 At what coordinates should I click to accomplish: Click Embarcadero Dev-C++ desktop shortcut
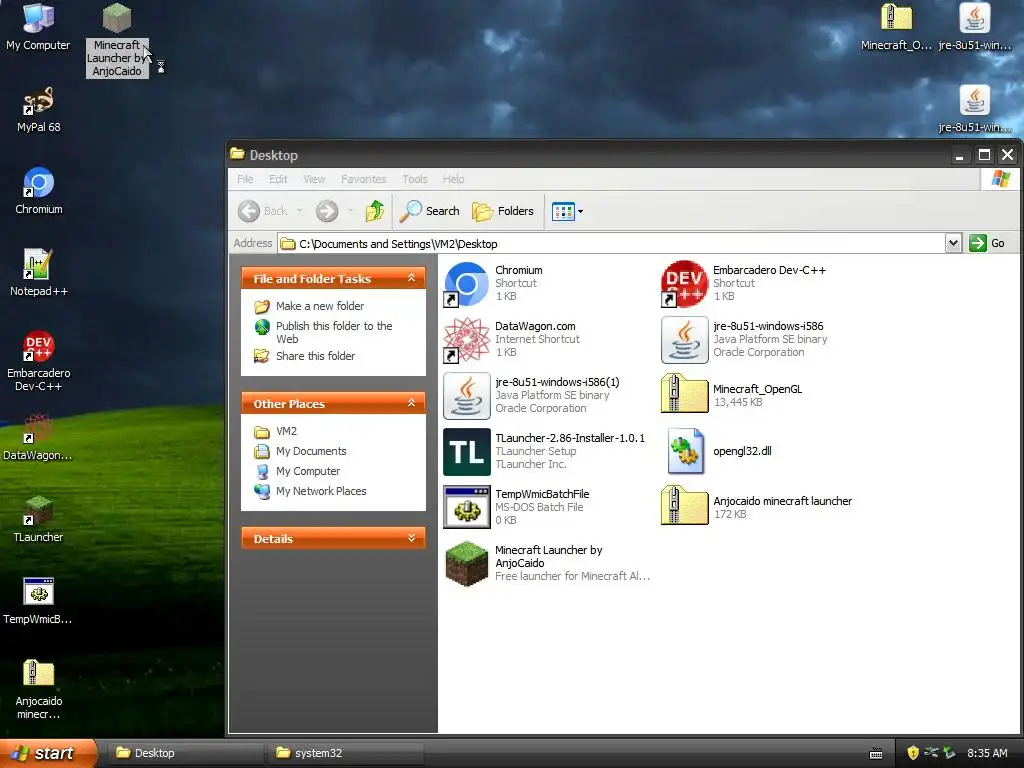pyautogui.click(x=39, y=362)
